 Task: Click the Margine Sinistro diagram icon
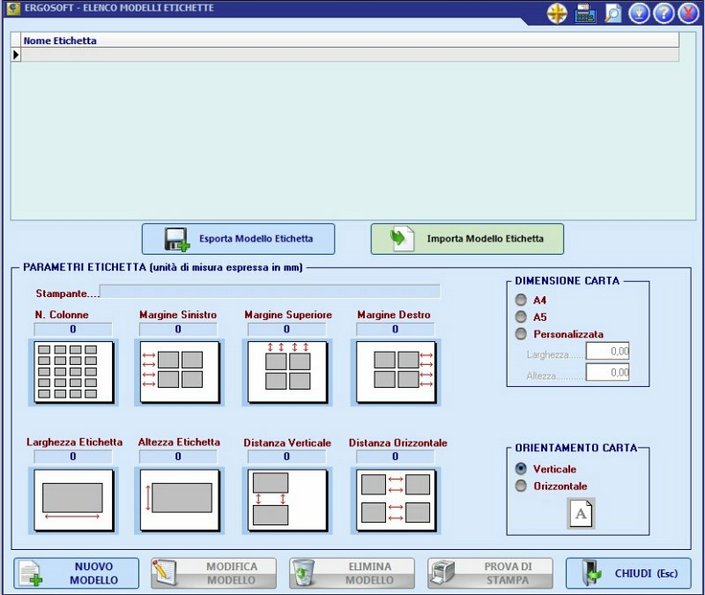178,372
